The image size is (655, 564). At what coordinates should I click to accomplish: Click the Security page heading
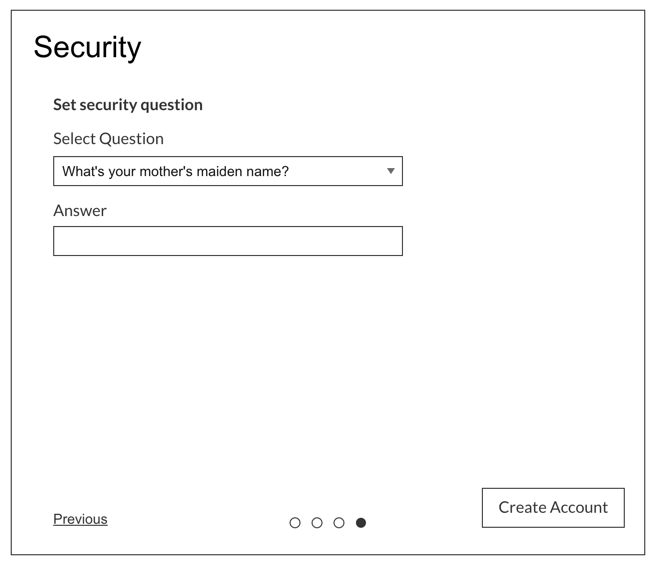coord(87,47)
